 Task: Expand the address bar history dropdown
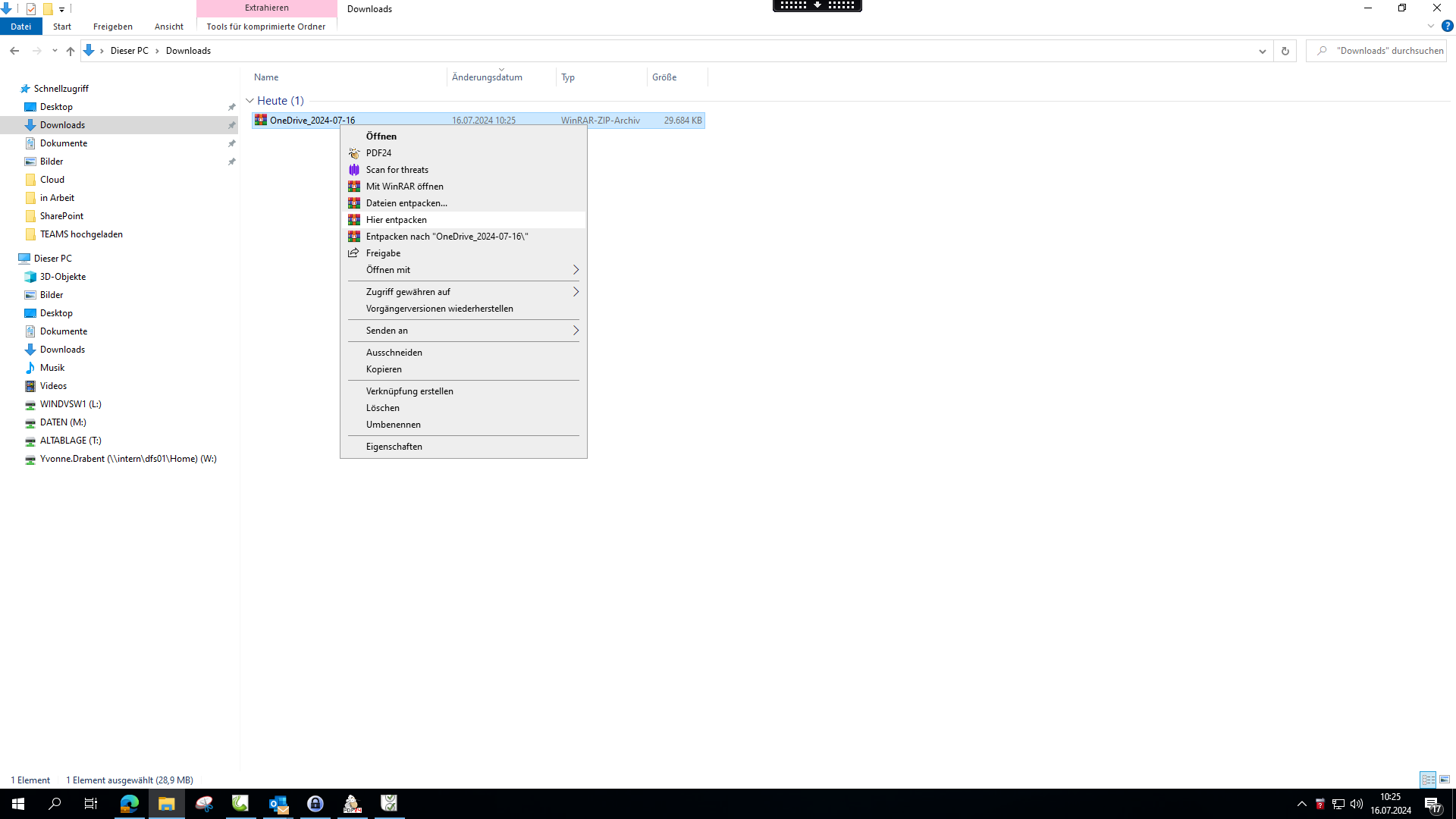pos(1262,51)
